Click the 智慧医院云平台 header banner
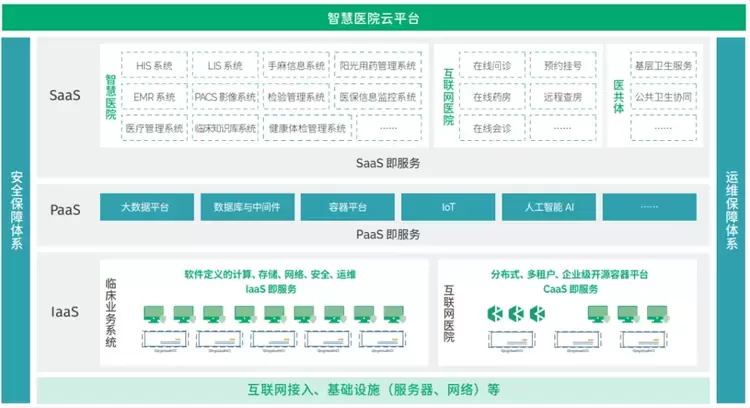Screen dimensions: 750x408 tap(374, 18)
